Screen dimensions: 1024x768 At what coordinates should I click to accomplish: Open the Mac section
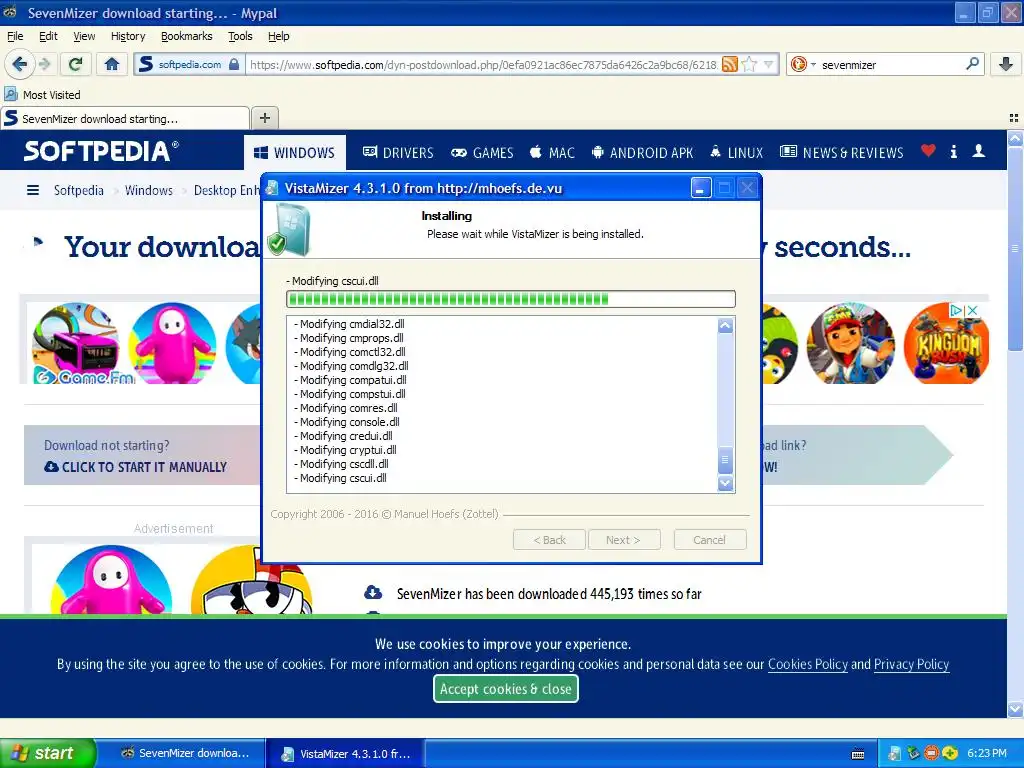[552, 153]
